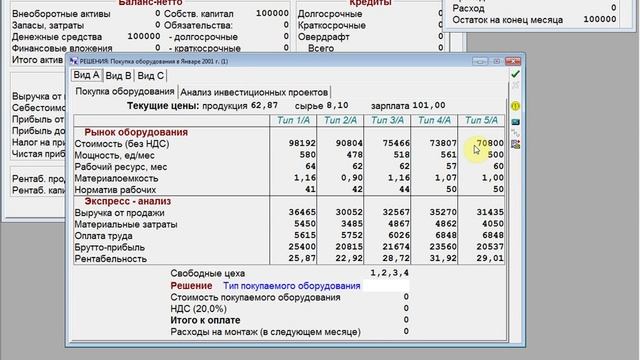Click the greyed-out cancel cross icon below the checkmark
This screenshot has height=360, width=640.
516,85
